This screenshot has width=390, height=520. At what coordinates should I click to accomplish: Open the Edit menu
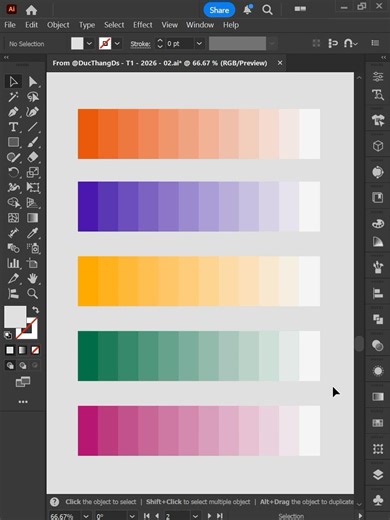(x=31, y=25)
